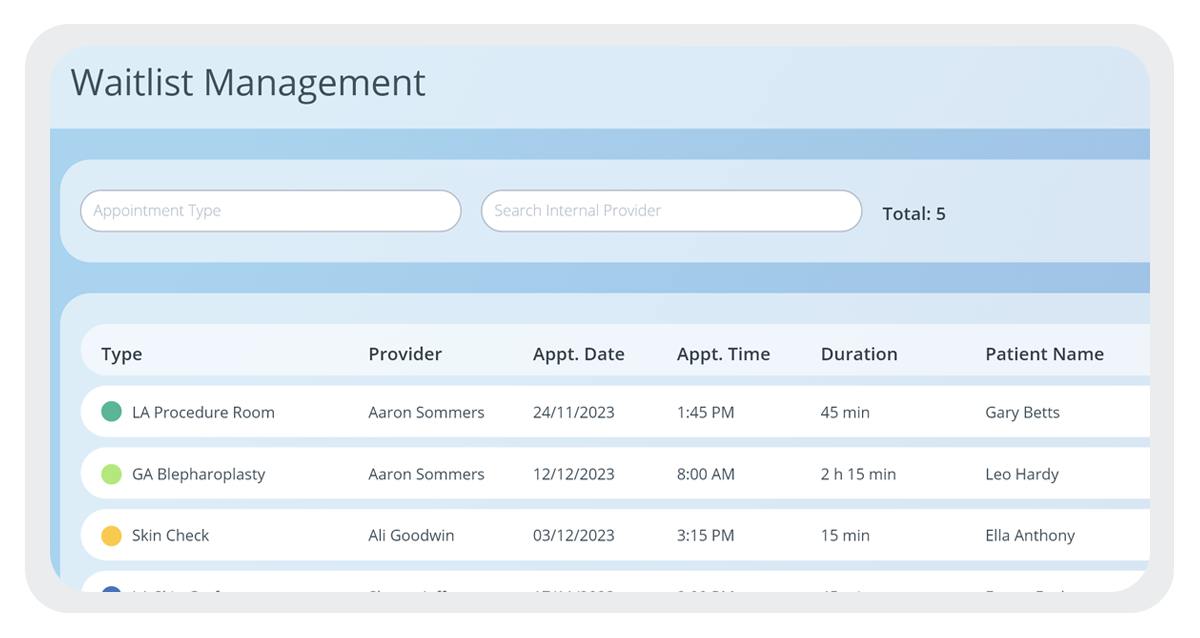Click the Appt. Time column header
1200x638 pixels.
point(723,353)
